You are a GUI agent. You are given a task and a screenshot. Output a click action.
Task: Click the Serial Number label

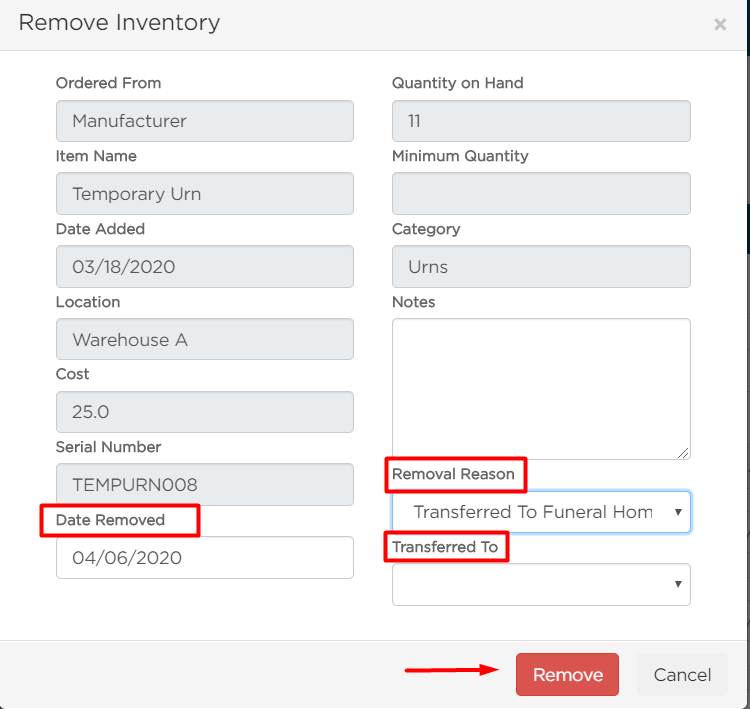coord(108,447)
